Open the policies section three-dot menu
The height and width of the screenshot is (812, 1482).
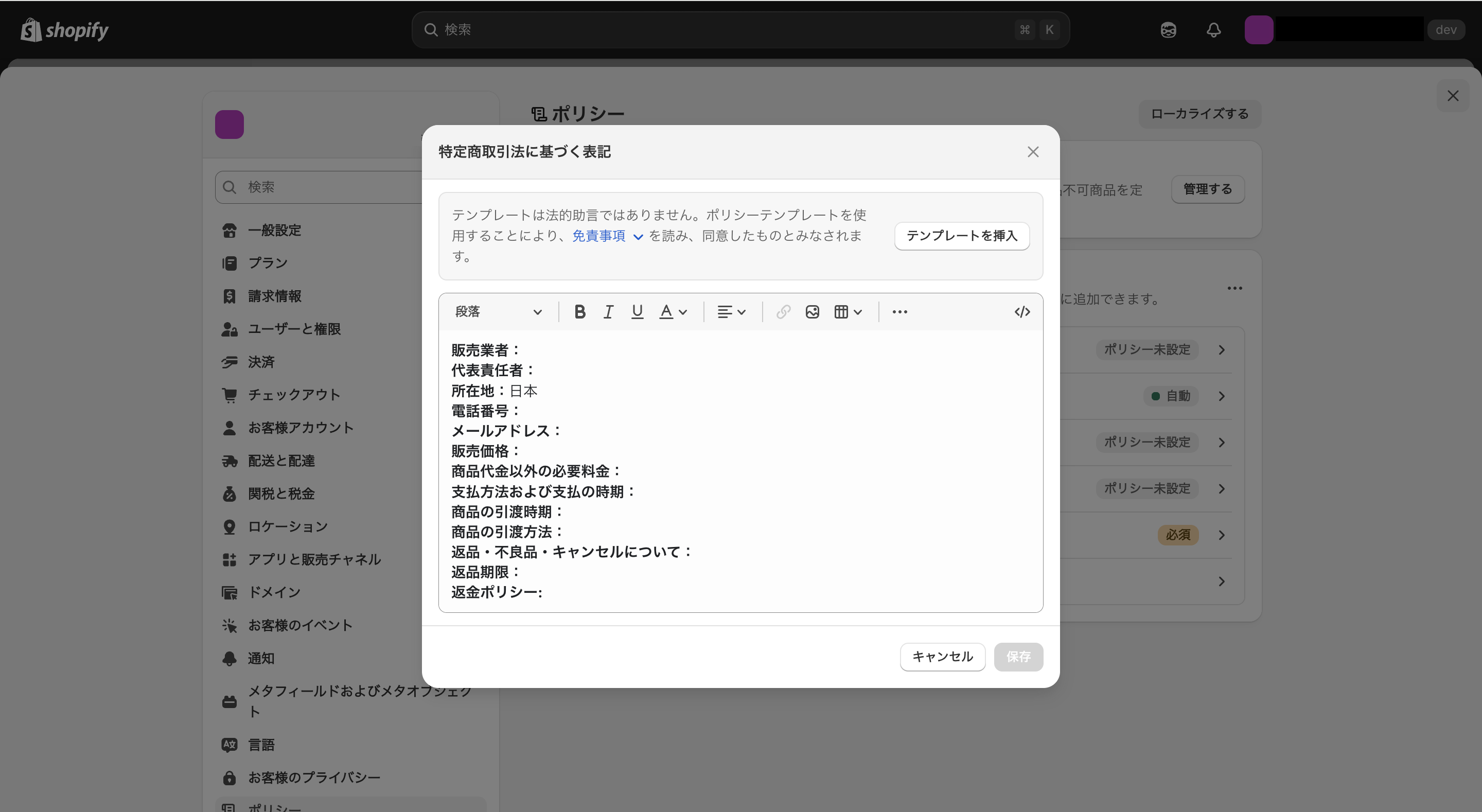(x=1234, y=288)
